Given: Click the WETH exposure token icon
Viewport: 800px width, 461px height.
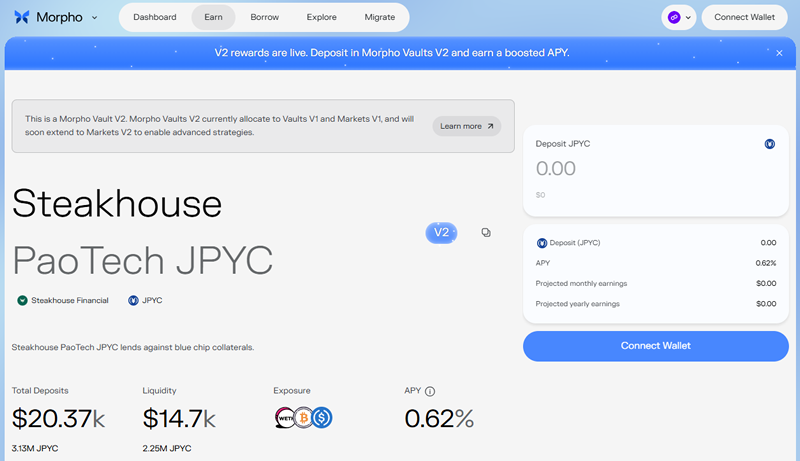Looking at the screenshot, I should click(284, 418).
